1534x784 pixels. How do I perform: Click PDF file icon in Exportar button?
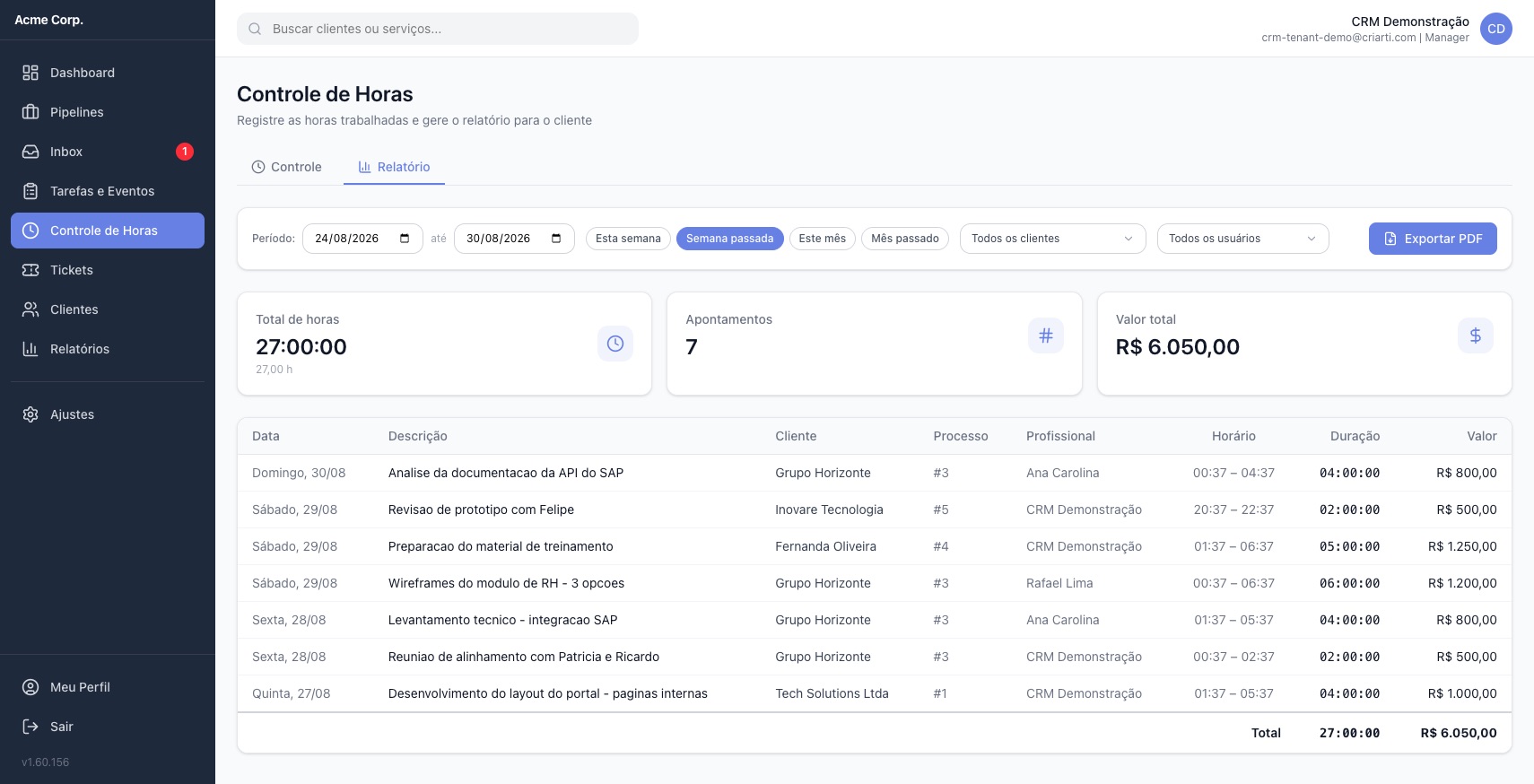click(1390, 239)
